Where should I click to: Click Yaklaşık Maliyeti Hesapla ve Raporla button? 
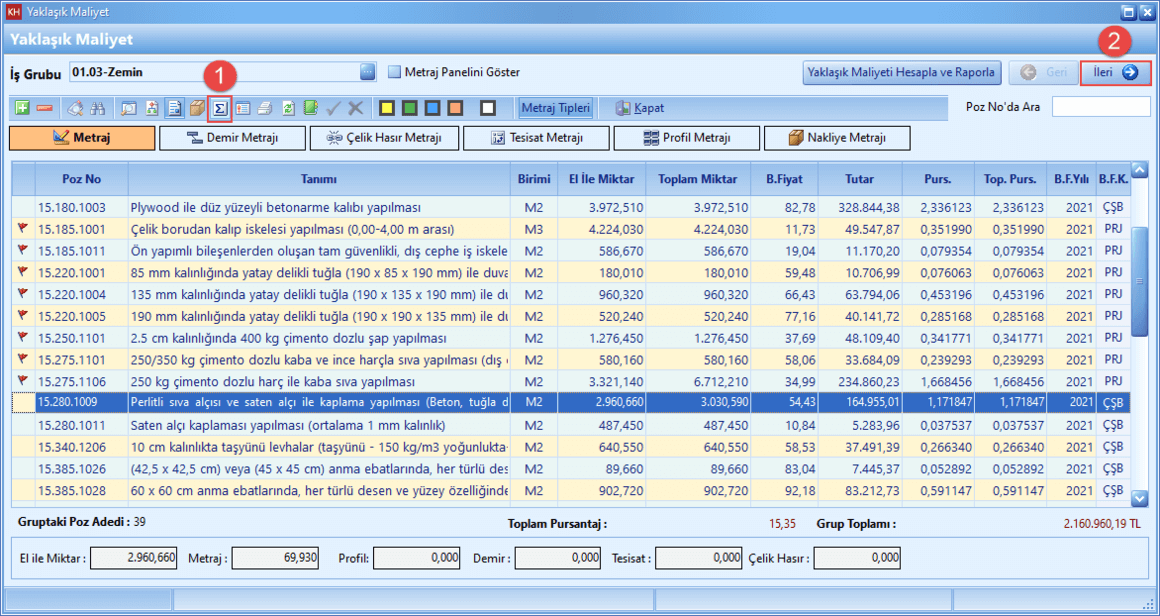point(901,72)
